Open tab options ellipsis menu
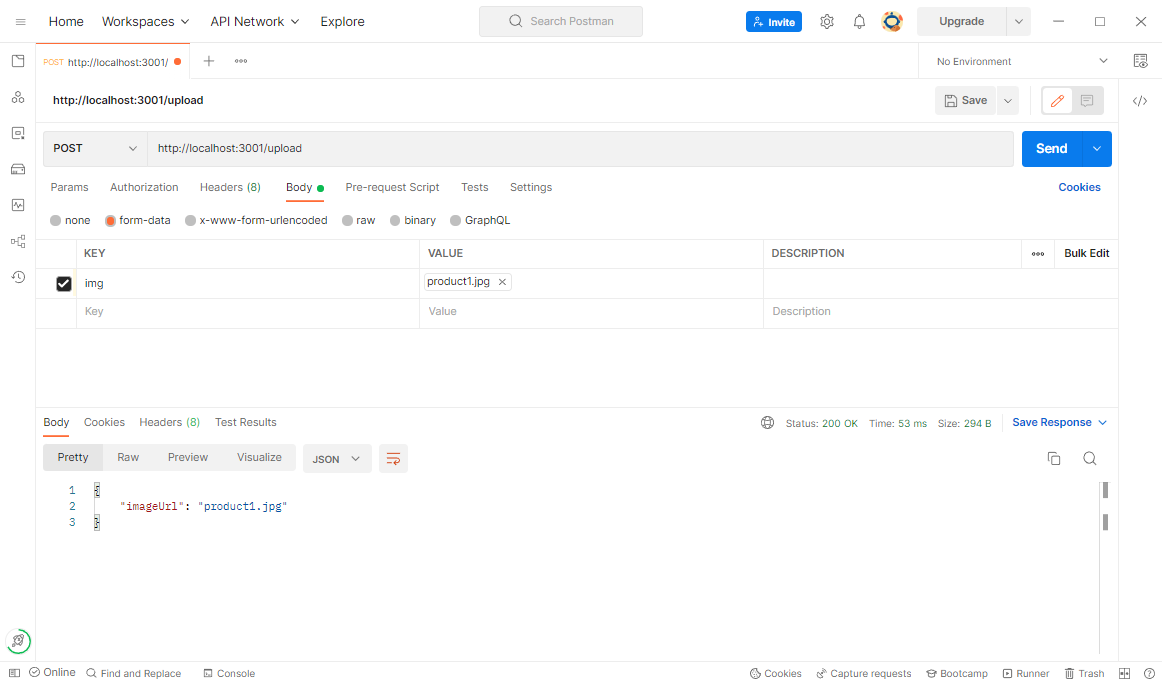This screenshot has height=684, width=1162. click(241, 61)
